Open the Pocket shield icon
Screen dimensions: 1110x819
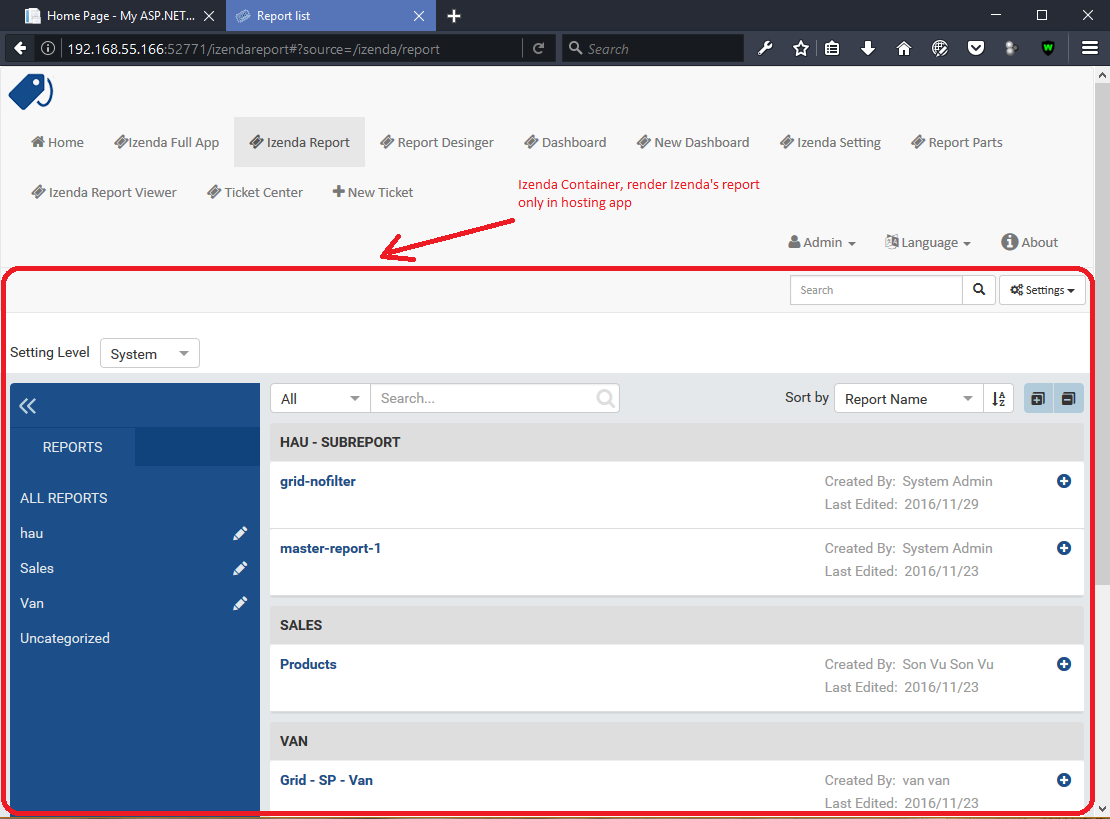pos(975,48)
